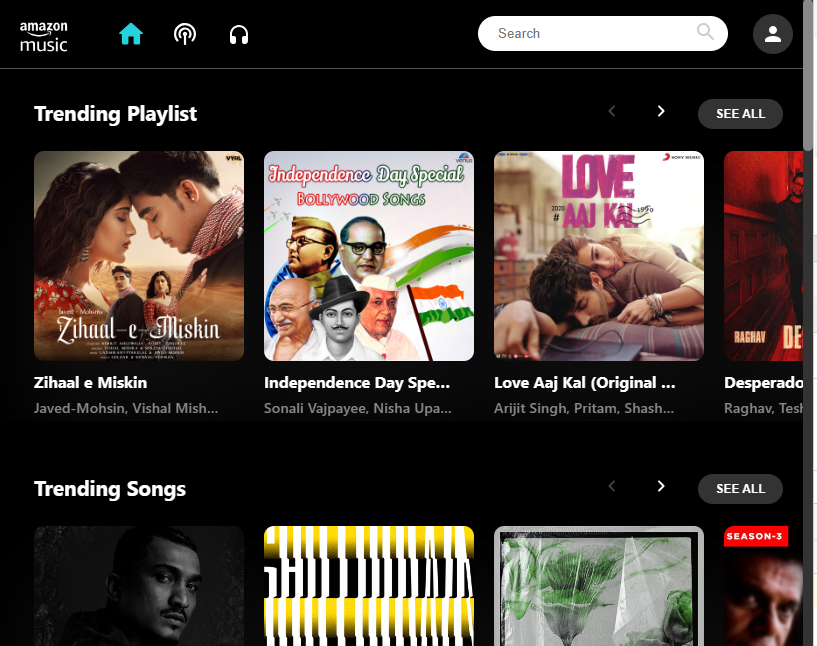Click in the Search input field

click(x=602, y=33)
